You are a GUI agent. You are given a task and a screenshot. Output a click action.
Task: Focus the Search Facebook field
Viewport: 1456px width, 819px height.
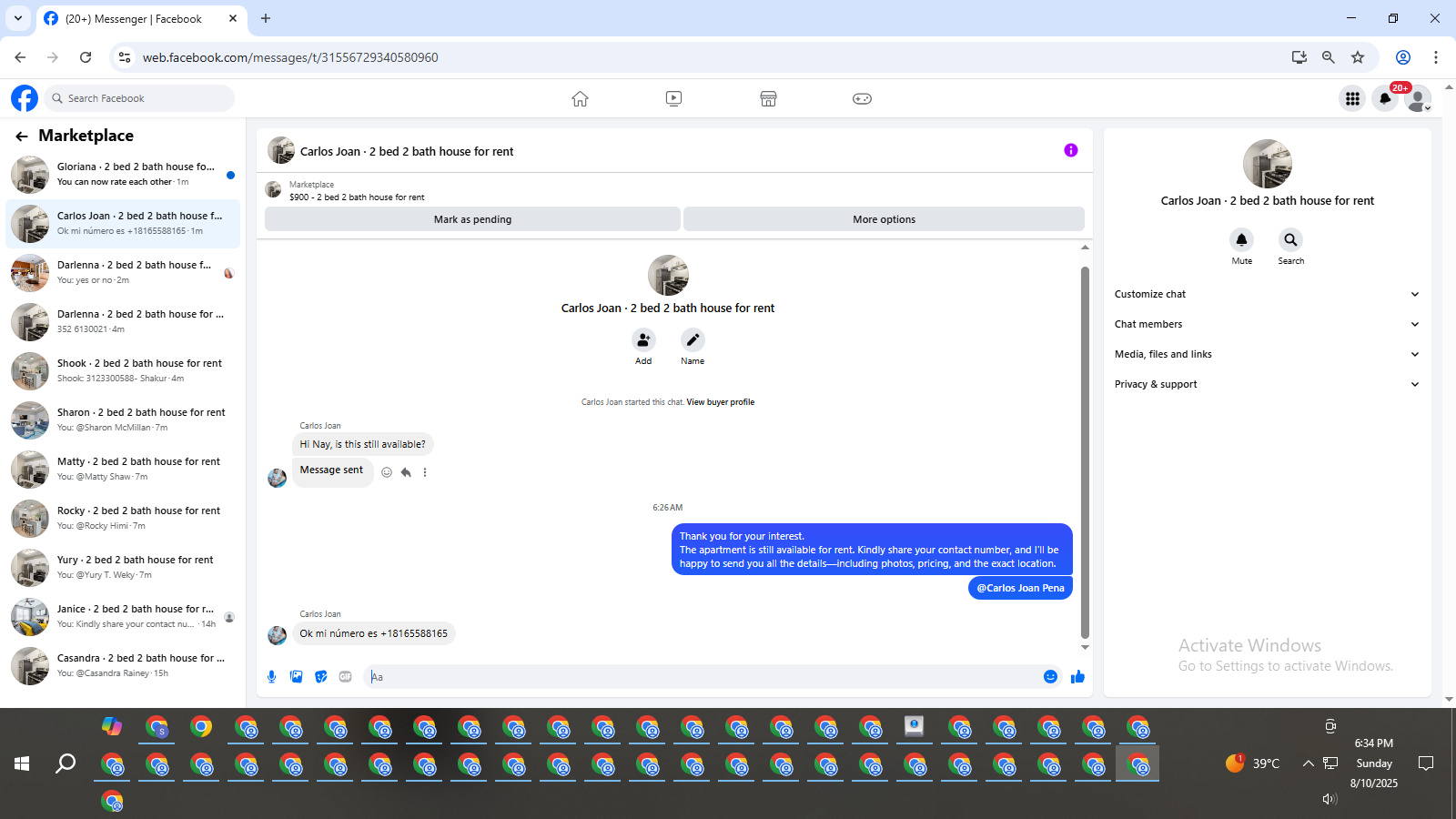pyautogui.click(x=139, y=98)
